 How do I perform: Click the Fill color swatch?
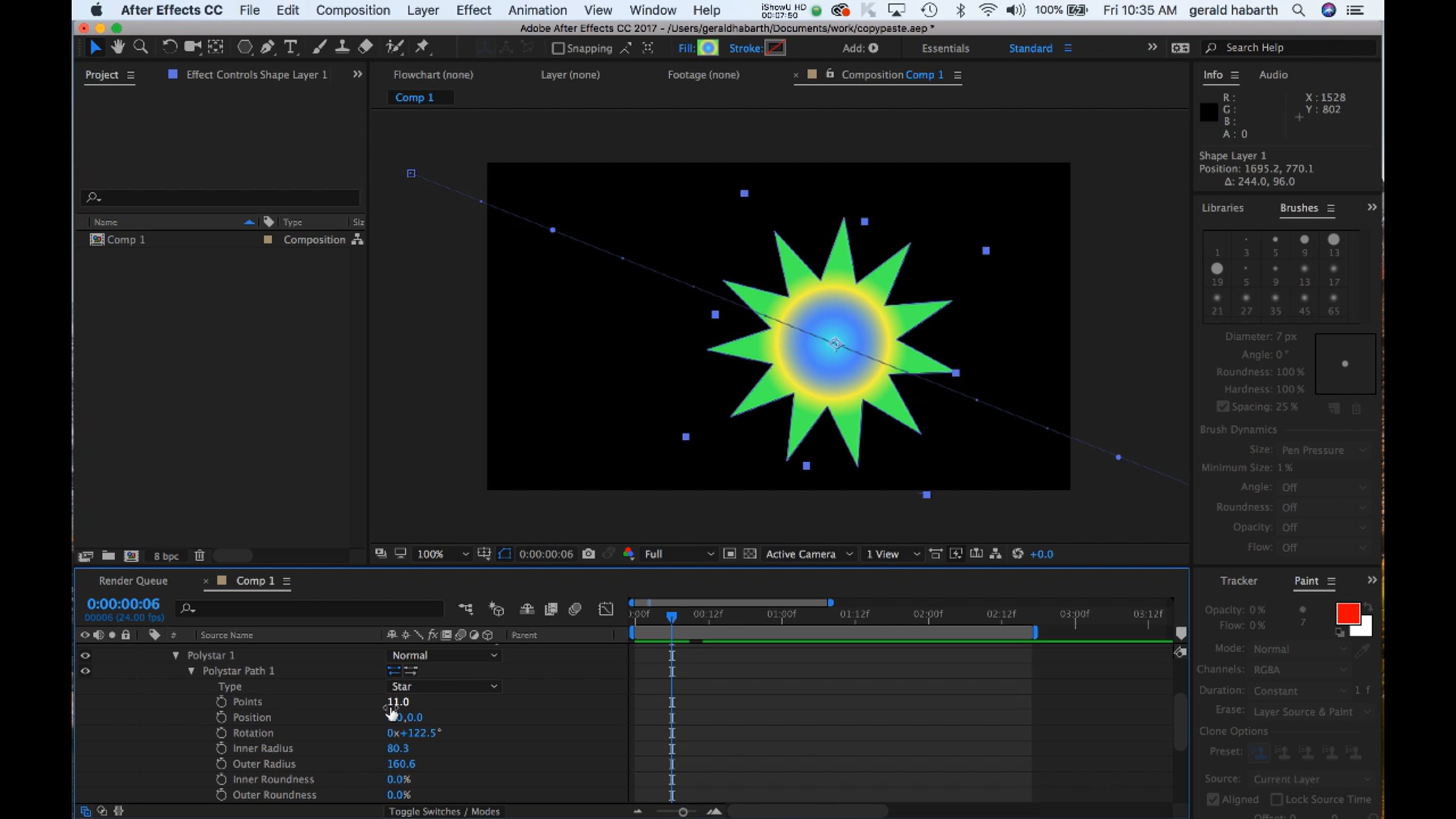click(707, 48)
